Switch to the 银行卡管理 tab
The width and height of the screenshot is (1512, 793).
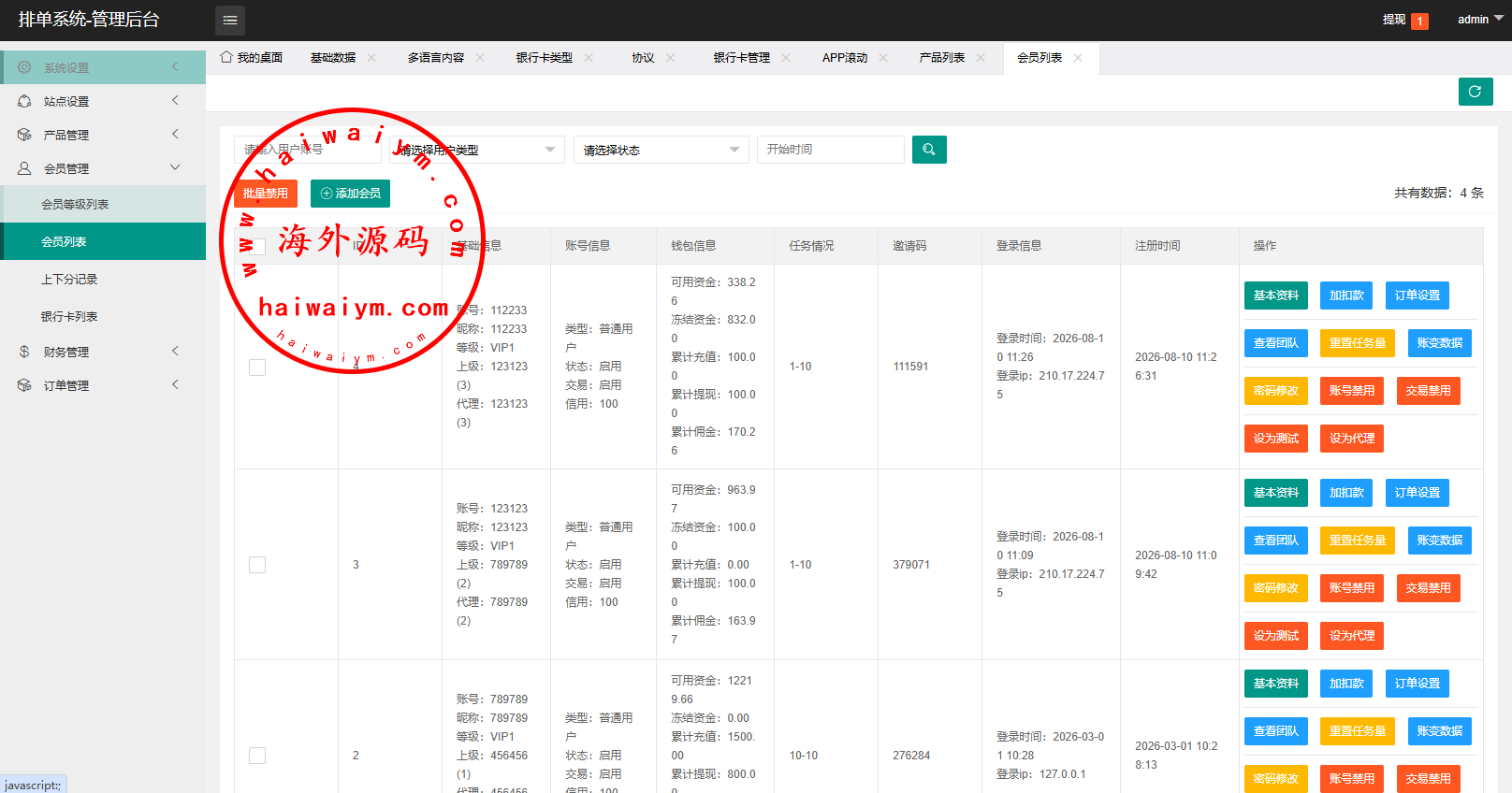click(x=742, y=58)
